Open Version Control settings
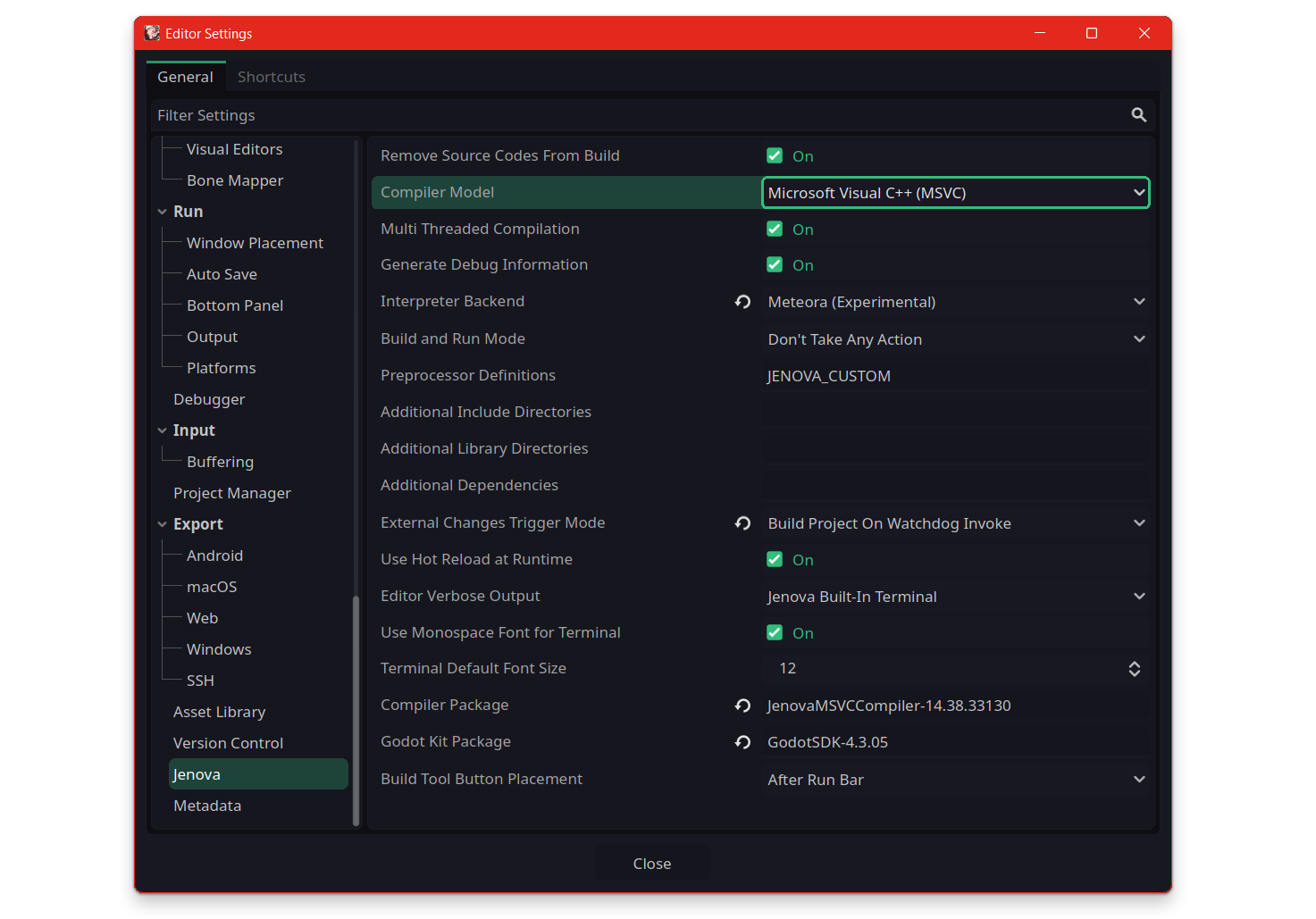 (x=228, y=743)
